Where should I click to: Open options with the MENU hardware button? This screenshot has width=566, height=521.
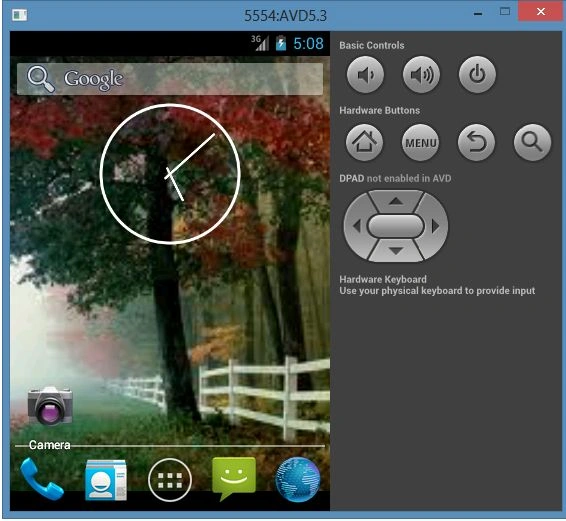point(420,142)
